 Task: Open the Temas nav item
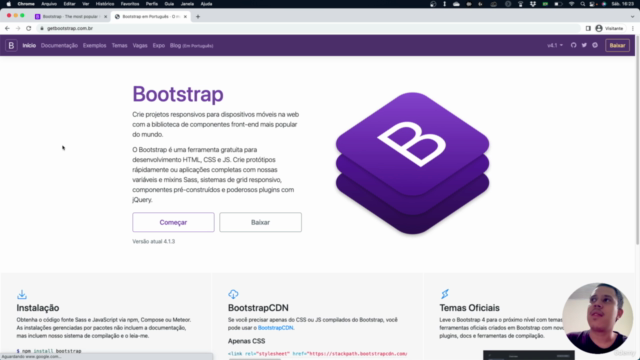click(x=120, y=45)
